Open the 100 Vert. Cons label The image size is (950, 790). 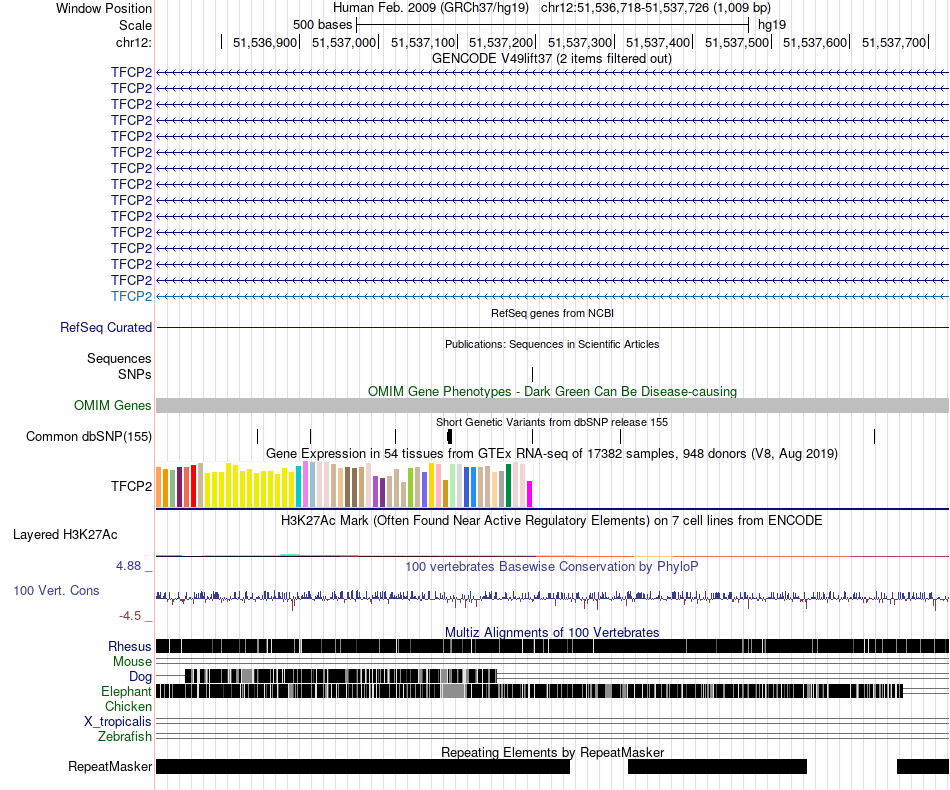coord(56,590)
